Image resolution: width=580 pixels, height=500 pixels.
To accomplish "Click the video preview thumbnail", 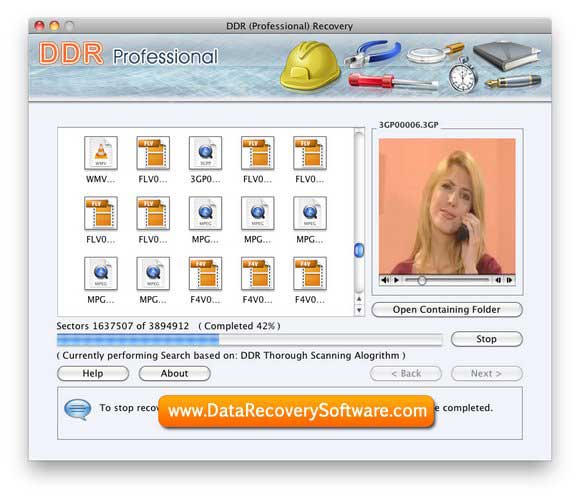I will pos(447,206).
